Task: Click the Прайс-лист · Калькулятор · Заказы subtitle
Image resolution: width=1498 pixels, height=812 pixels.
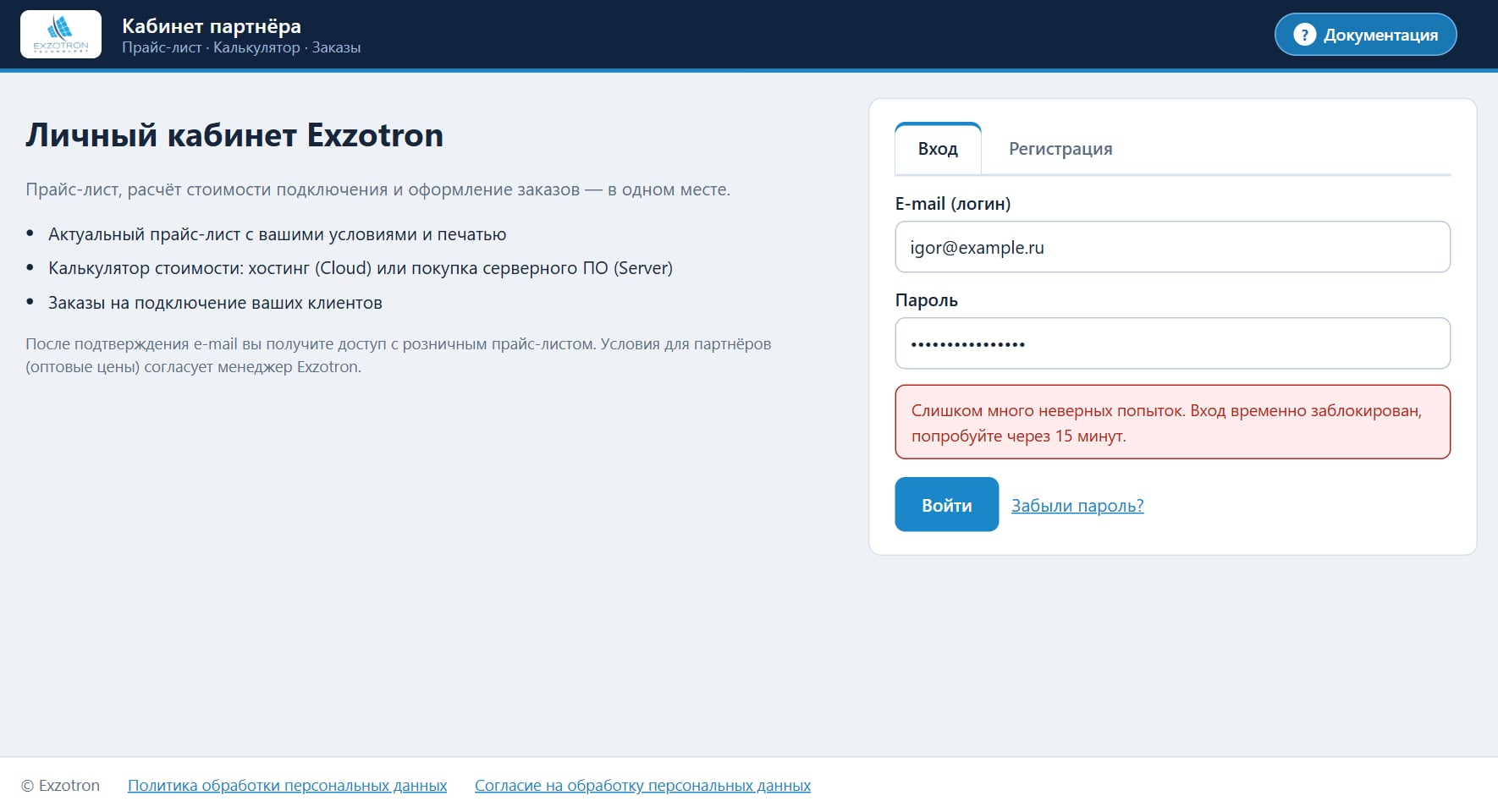Action: [x=241, y=48]
